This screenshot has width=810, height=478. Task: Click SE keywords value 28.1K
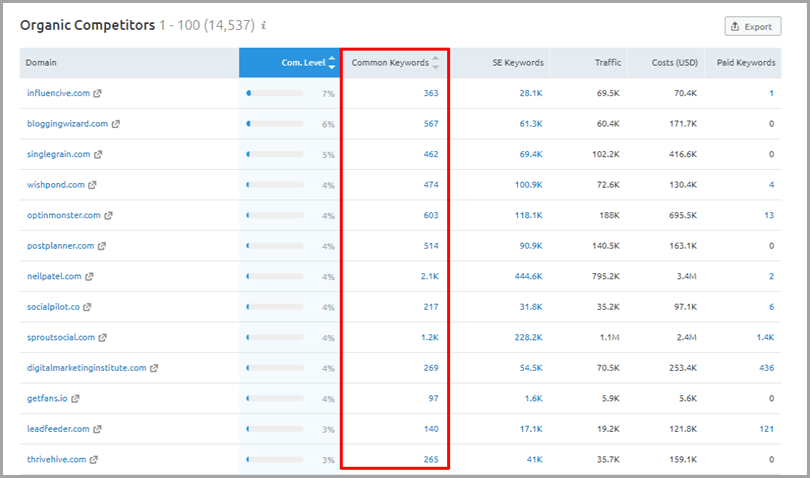pyautogui.click(x=531, y=93)
